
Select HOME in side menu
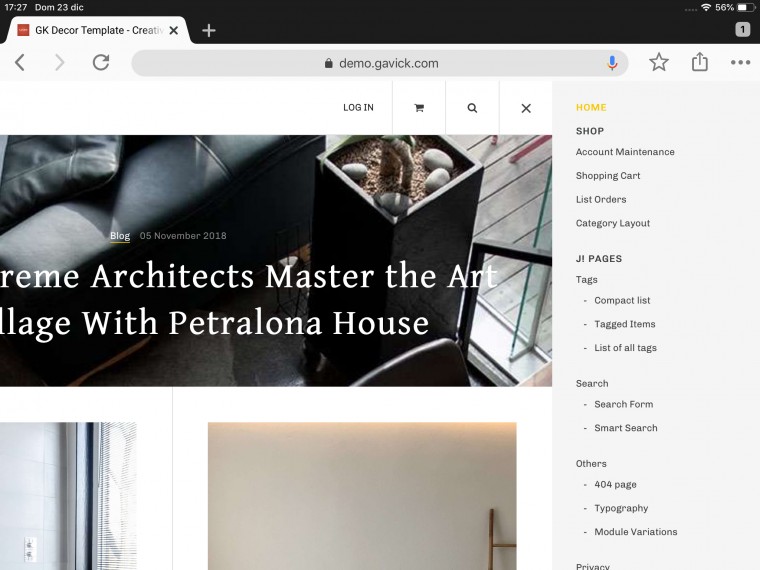pos(591,108)
